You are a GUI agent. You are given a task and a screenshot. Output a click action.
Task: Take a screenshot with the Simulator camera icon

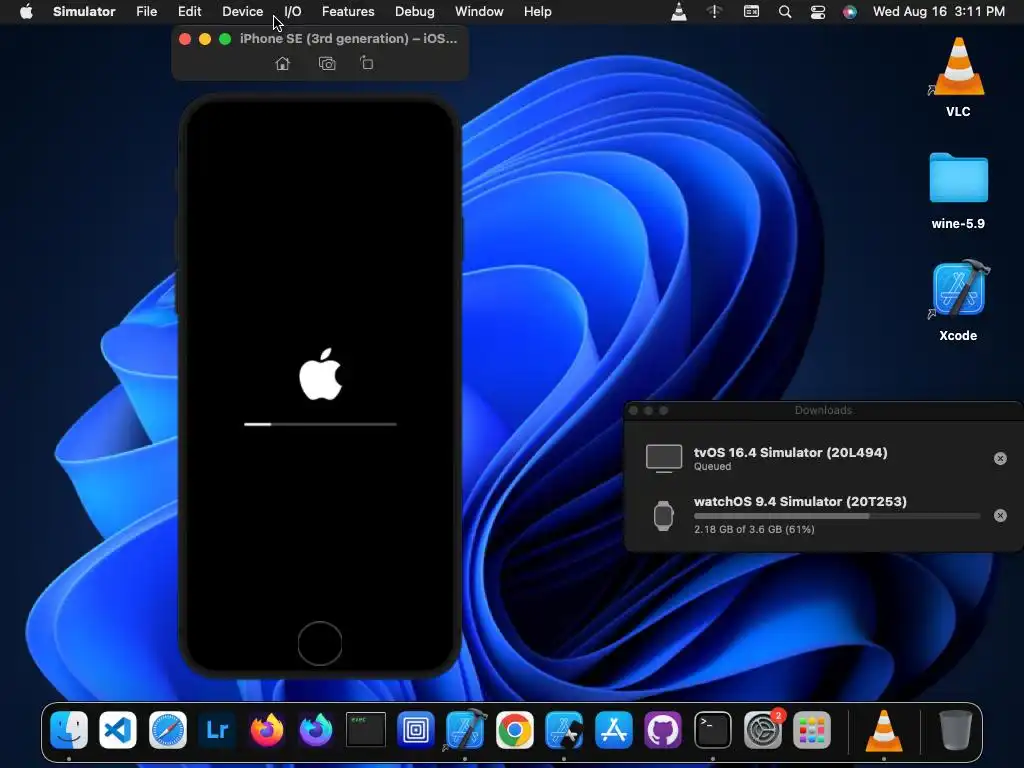(327, 63)
